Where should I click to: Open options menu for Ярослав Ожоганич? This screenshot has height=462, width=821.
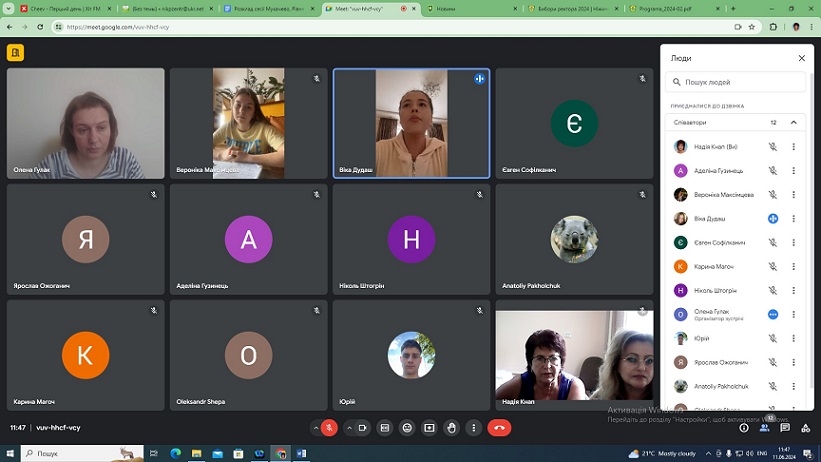(793, 362)
